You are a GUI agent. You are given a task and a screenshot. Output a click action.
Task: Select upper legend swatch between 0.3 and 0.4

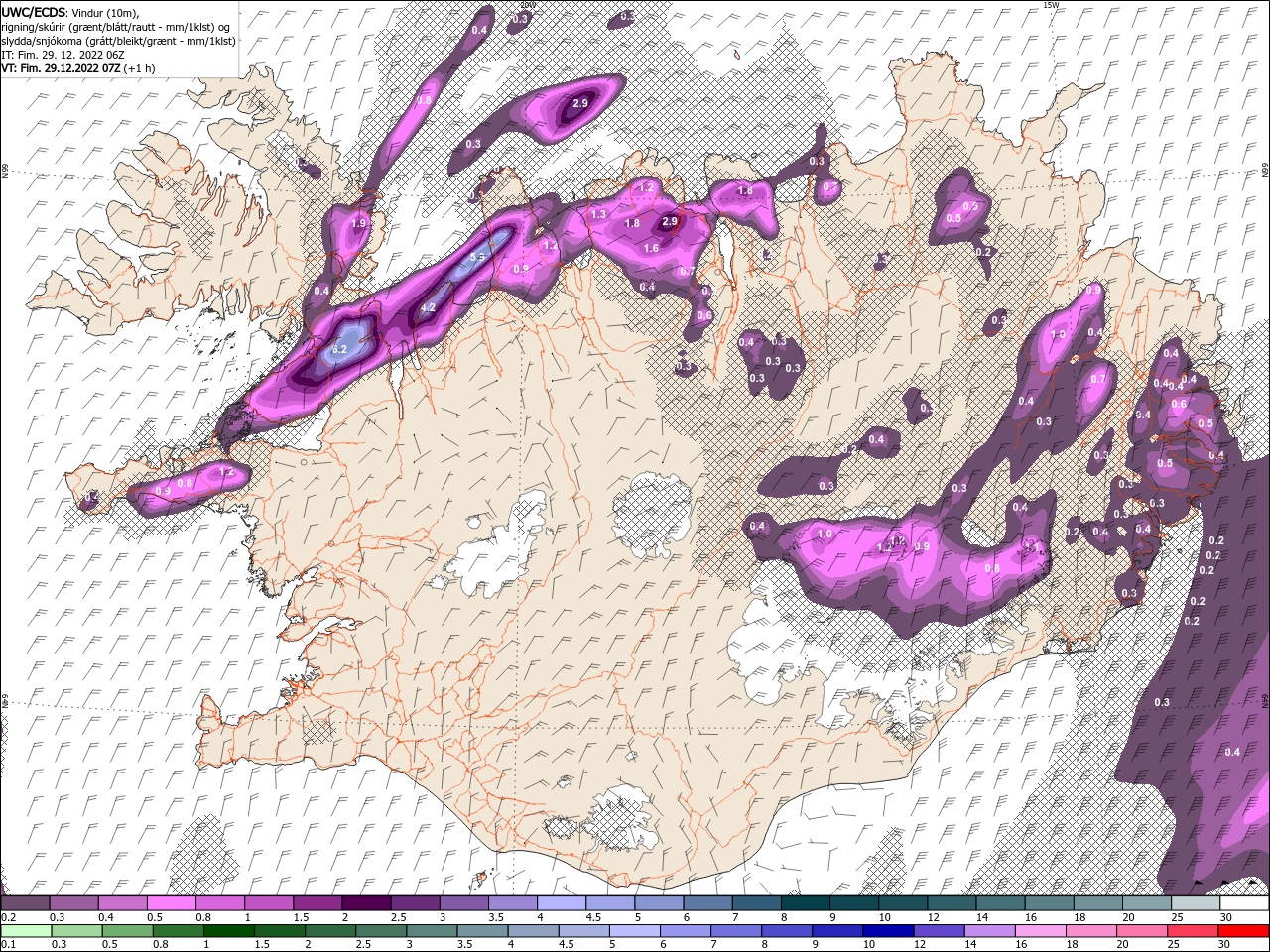[74, 903]
